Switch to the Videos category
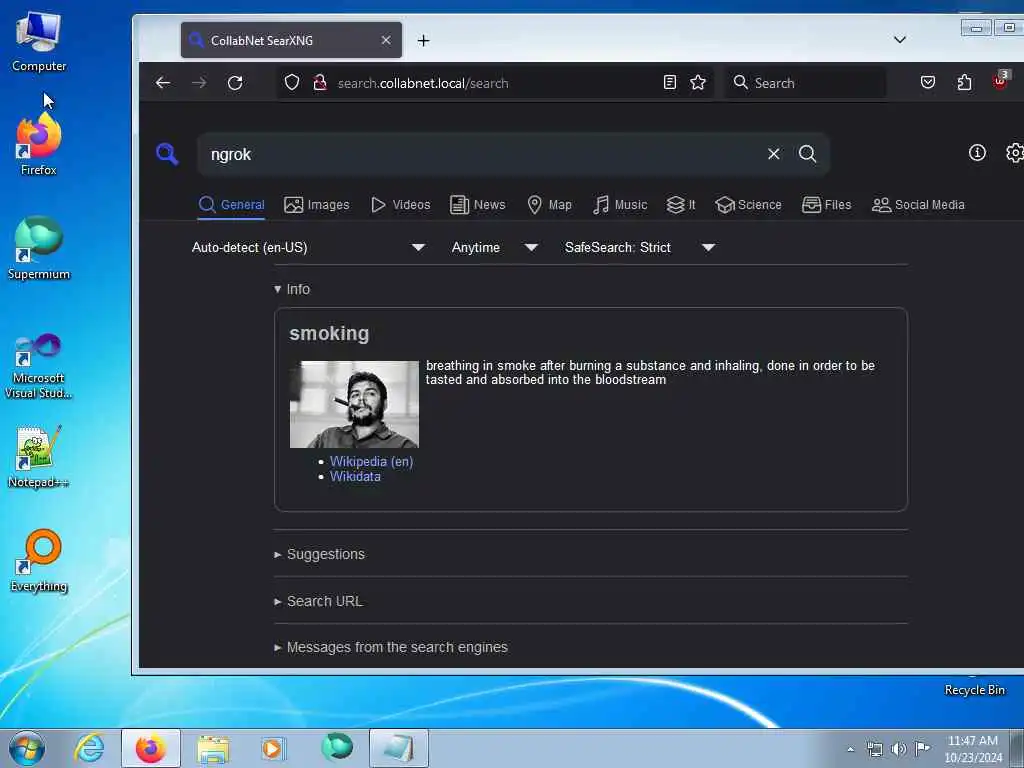This screenshot has height=768, width=1024. 400,204
